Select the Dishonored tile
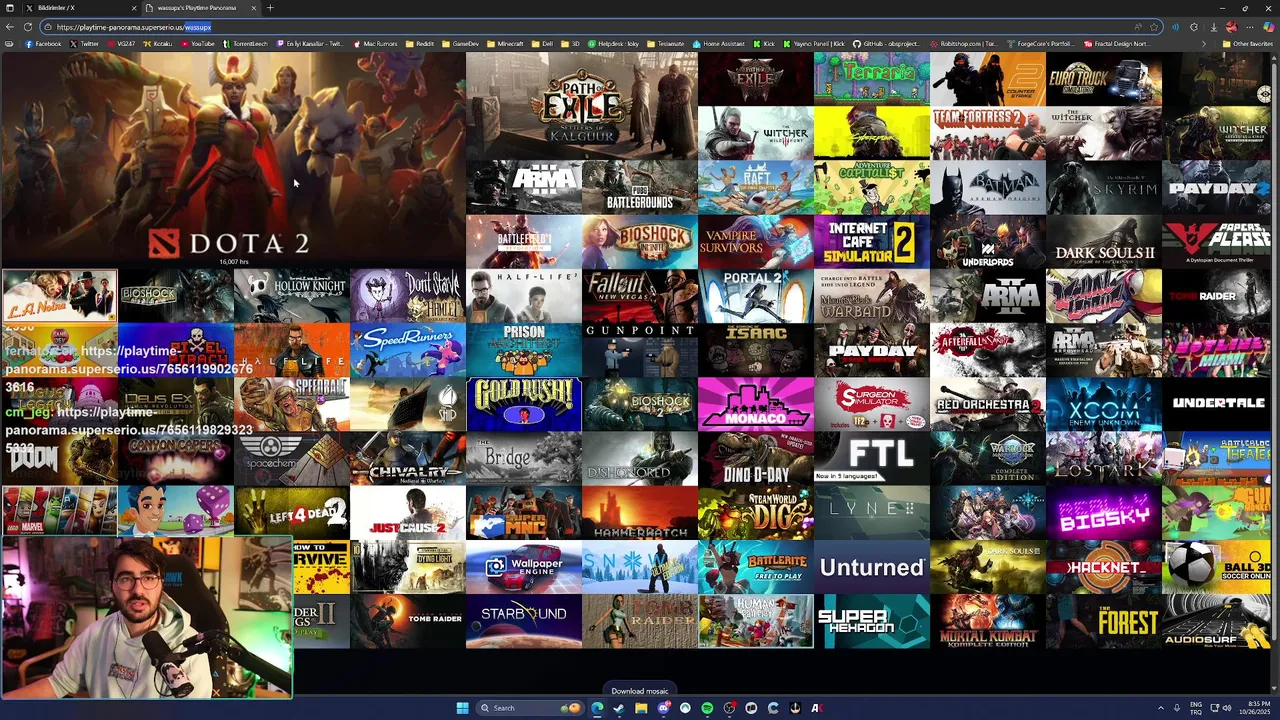1280x720 pixels. click(640, 458)
